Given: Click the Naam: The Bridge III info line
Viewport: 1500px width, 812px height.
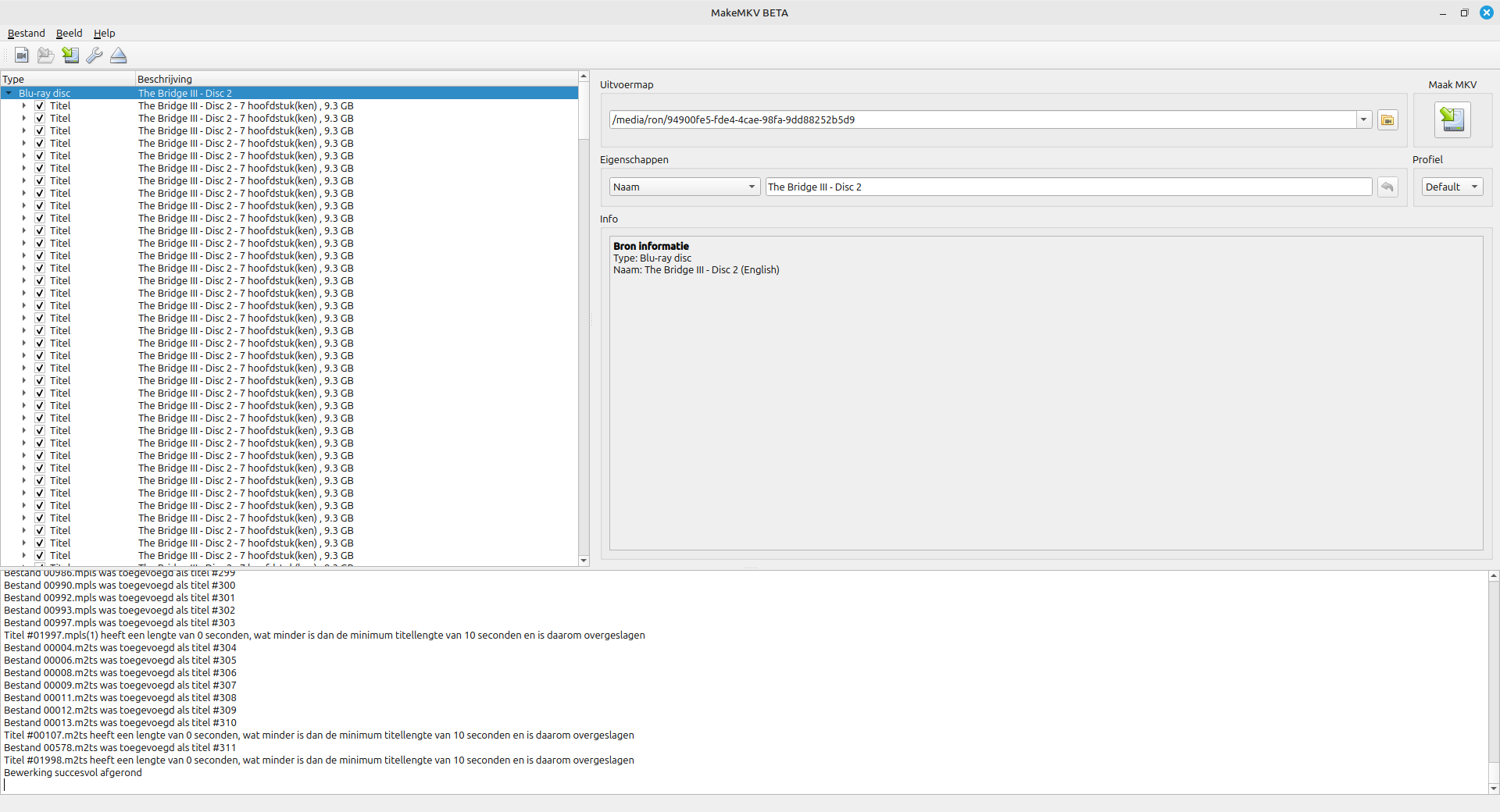Looking at the screenshot, I should point(696,270).
